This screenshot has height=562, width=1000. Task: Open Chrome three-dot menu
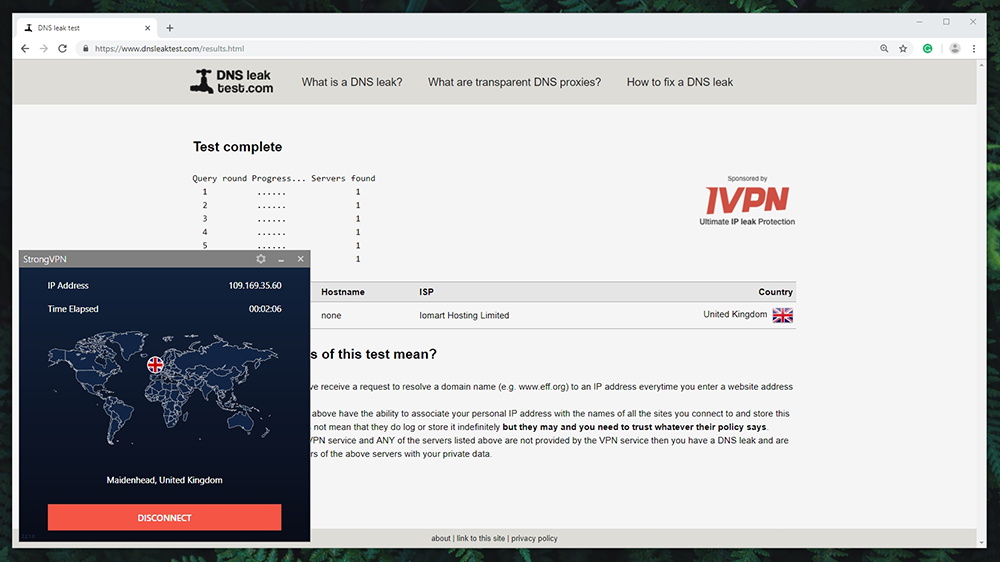[974, 48]
